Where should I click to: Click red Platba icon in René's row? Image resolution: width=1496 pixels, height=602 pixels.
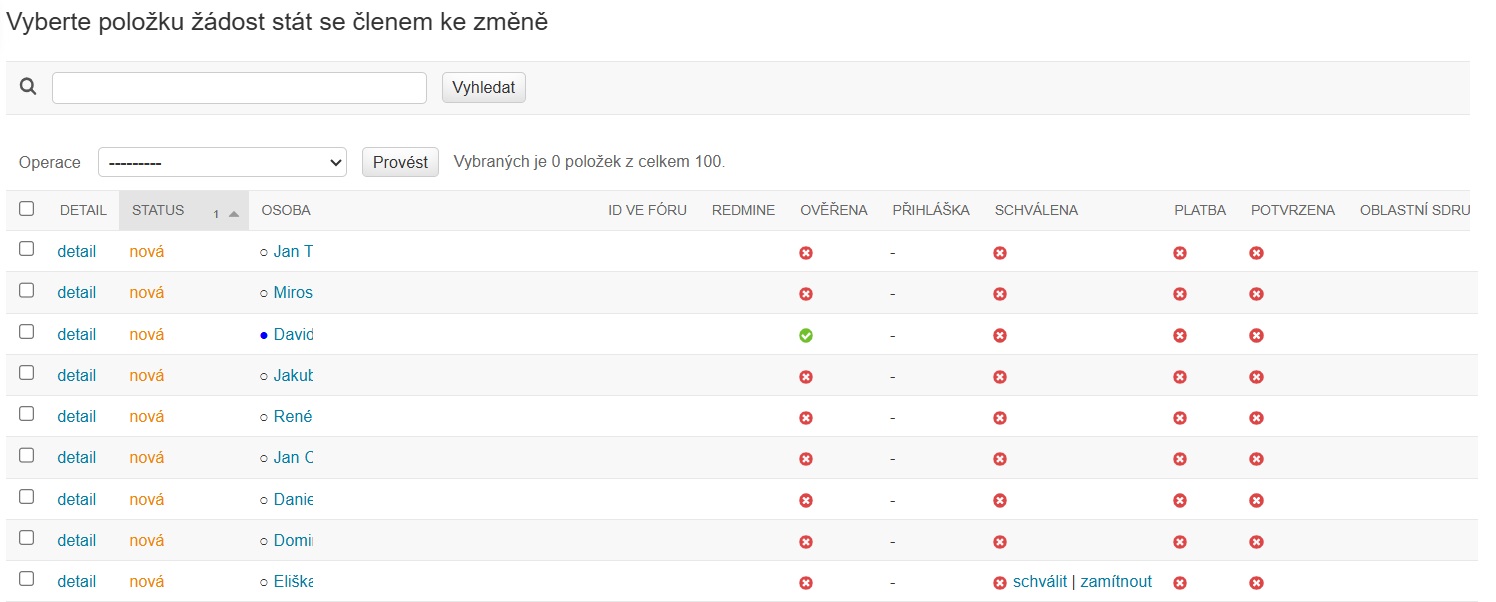[1180, 418]
